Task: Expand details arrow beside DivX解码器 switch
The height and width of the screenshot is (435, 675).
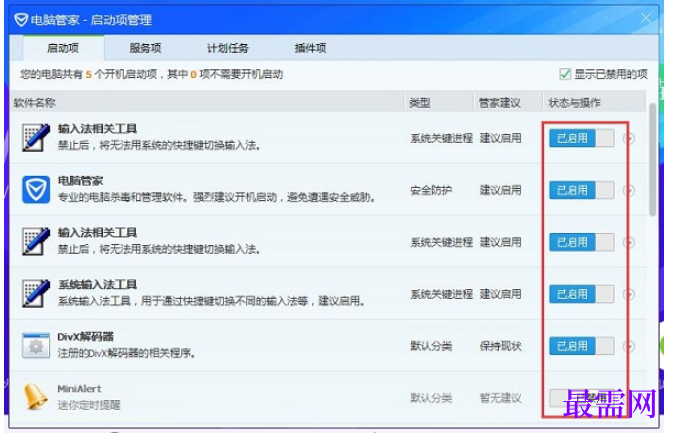Action: [x=629, y=346]
